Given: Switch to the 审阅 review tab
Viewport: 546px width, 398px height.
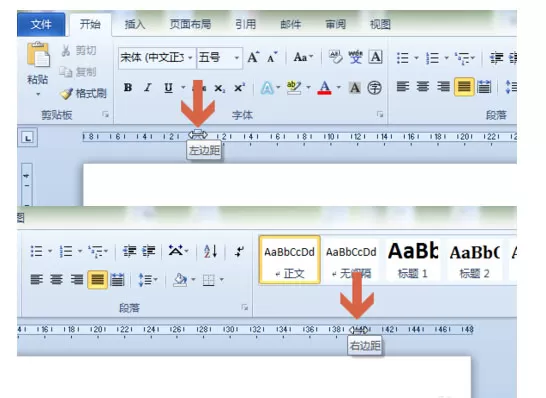Looking at the screenshot, I should coord(335,24).
